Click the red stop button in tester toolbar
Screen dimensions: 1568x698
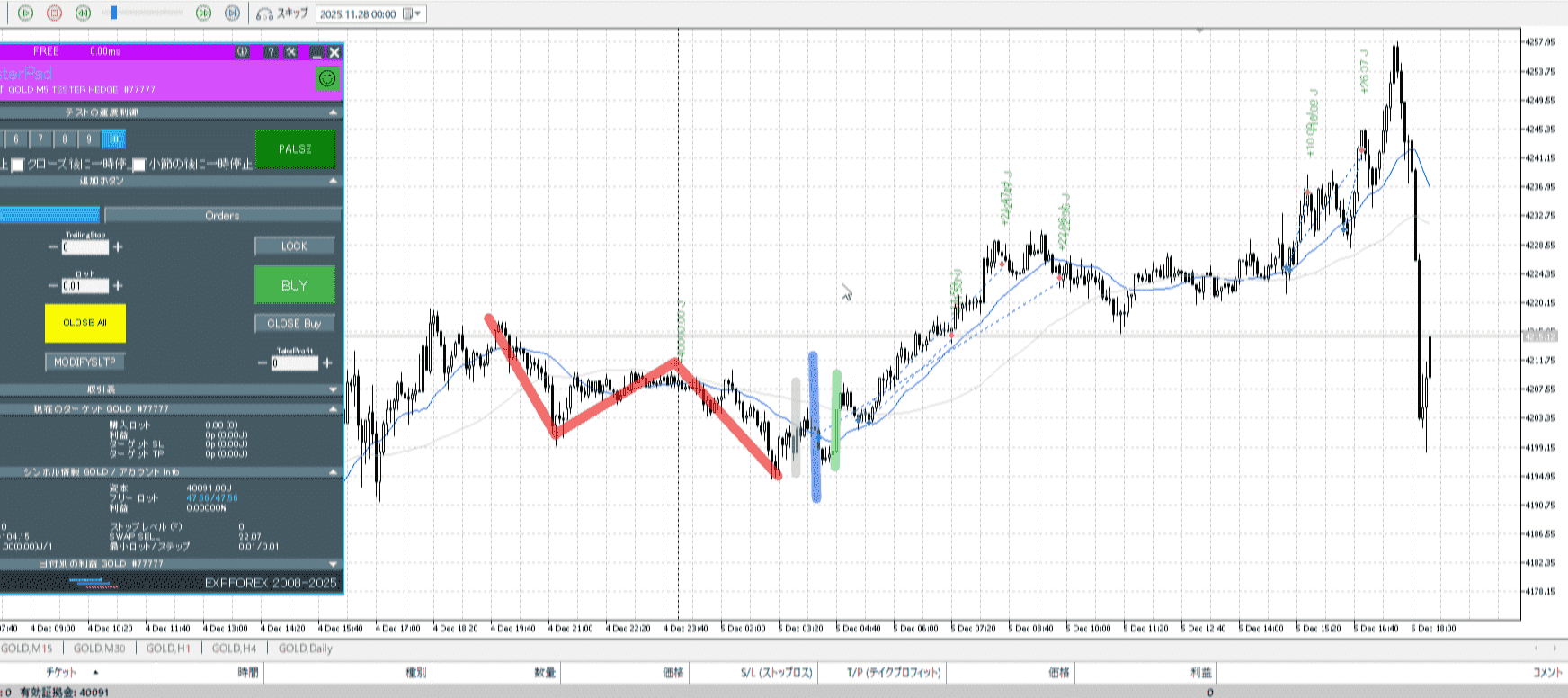click(54, 13)
